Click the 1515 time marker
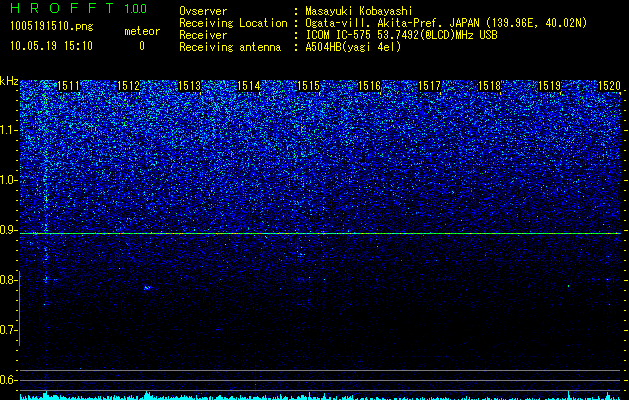The image size is (629, 400). (308, 86)
